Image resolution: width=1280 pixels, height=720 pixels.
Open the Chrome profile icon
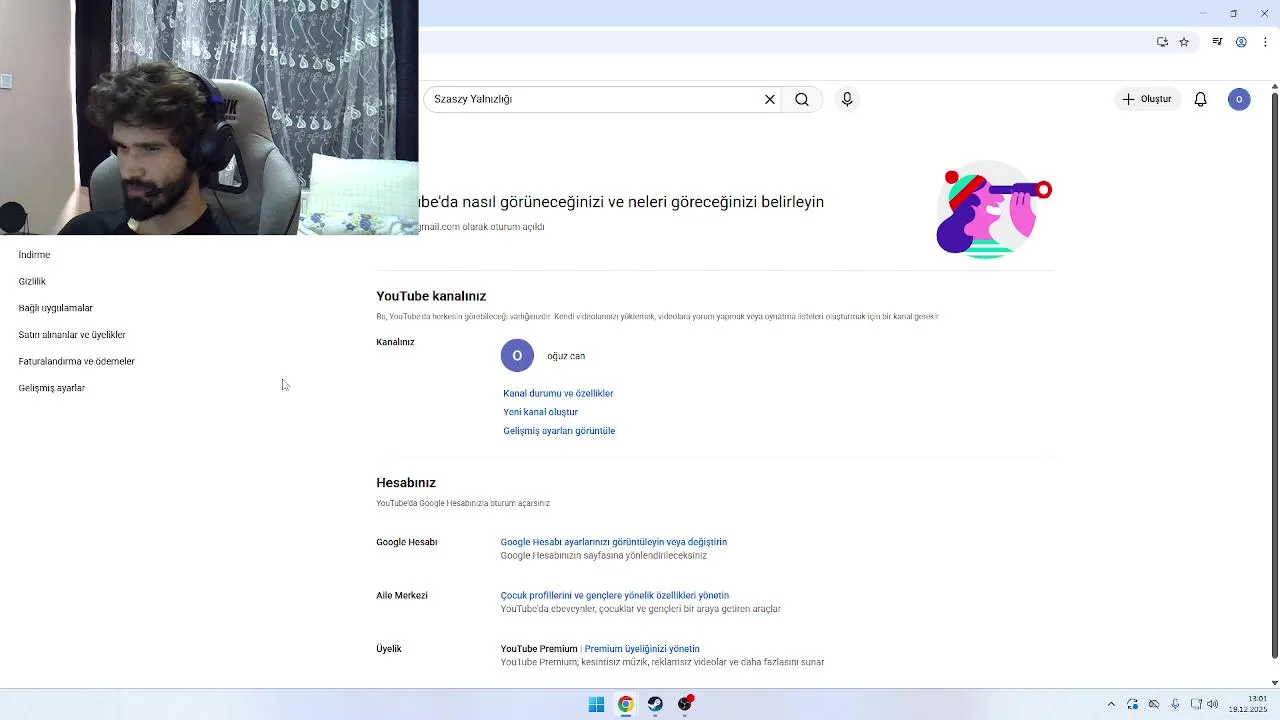tap(1241, 42)
